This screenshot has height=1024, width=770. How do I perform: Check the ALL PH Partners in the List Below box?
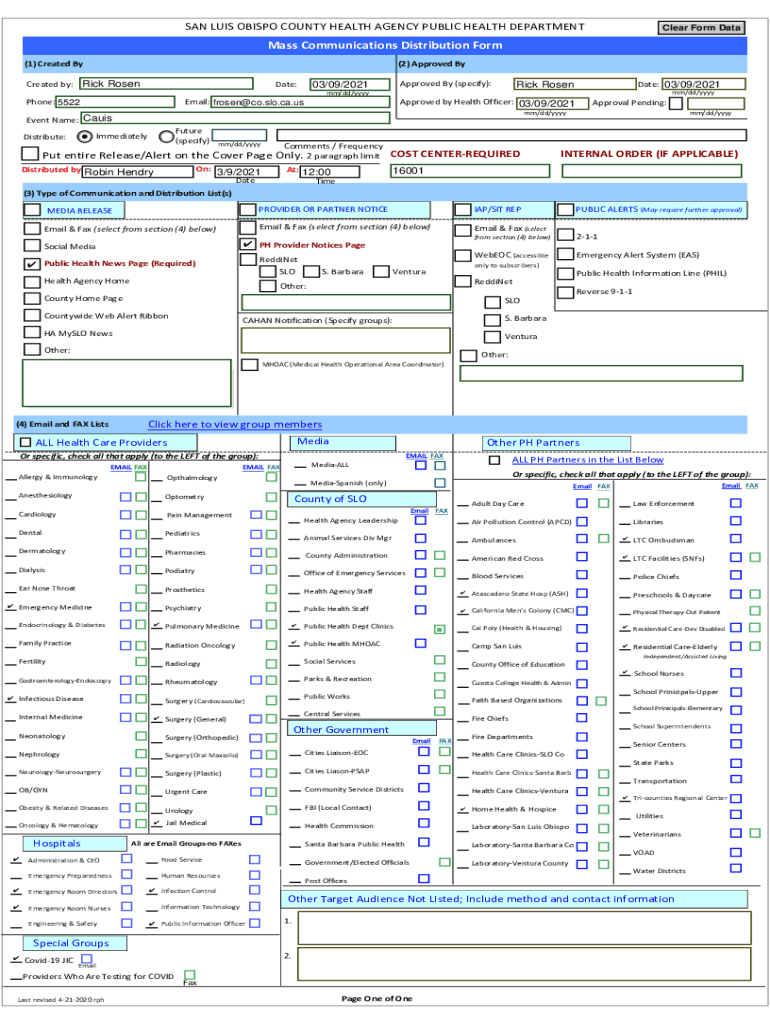click(x=494, y=461)
